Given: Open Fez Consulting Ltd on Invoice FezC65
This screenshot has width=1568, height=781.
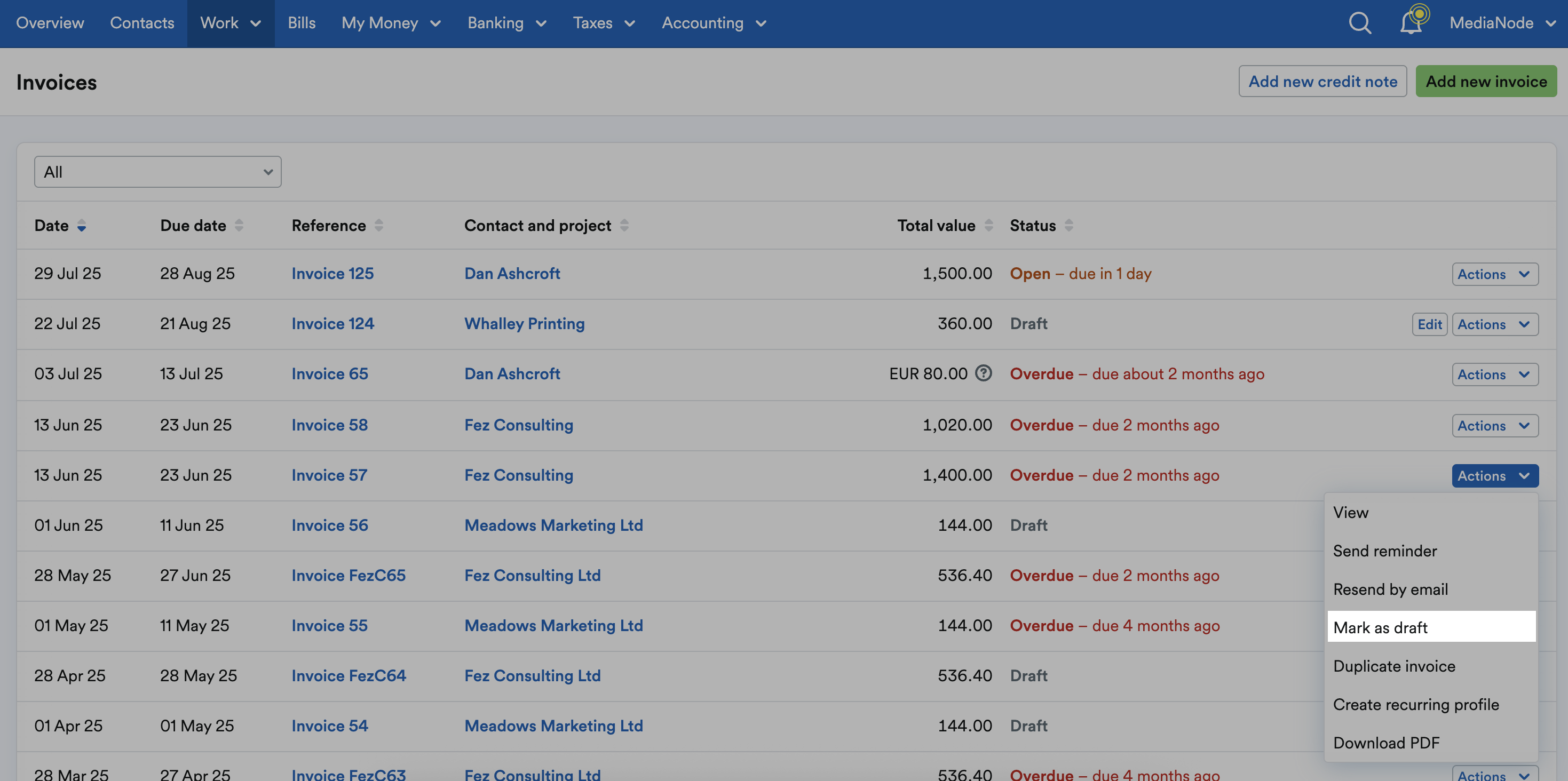Looking at the screenshot, I should 532,576.
